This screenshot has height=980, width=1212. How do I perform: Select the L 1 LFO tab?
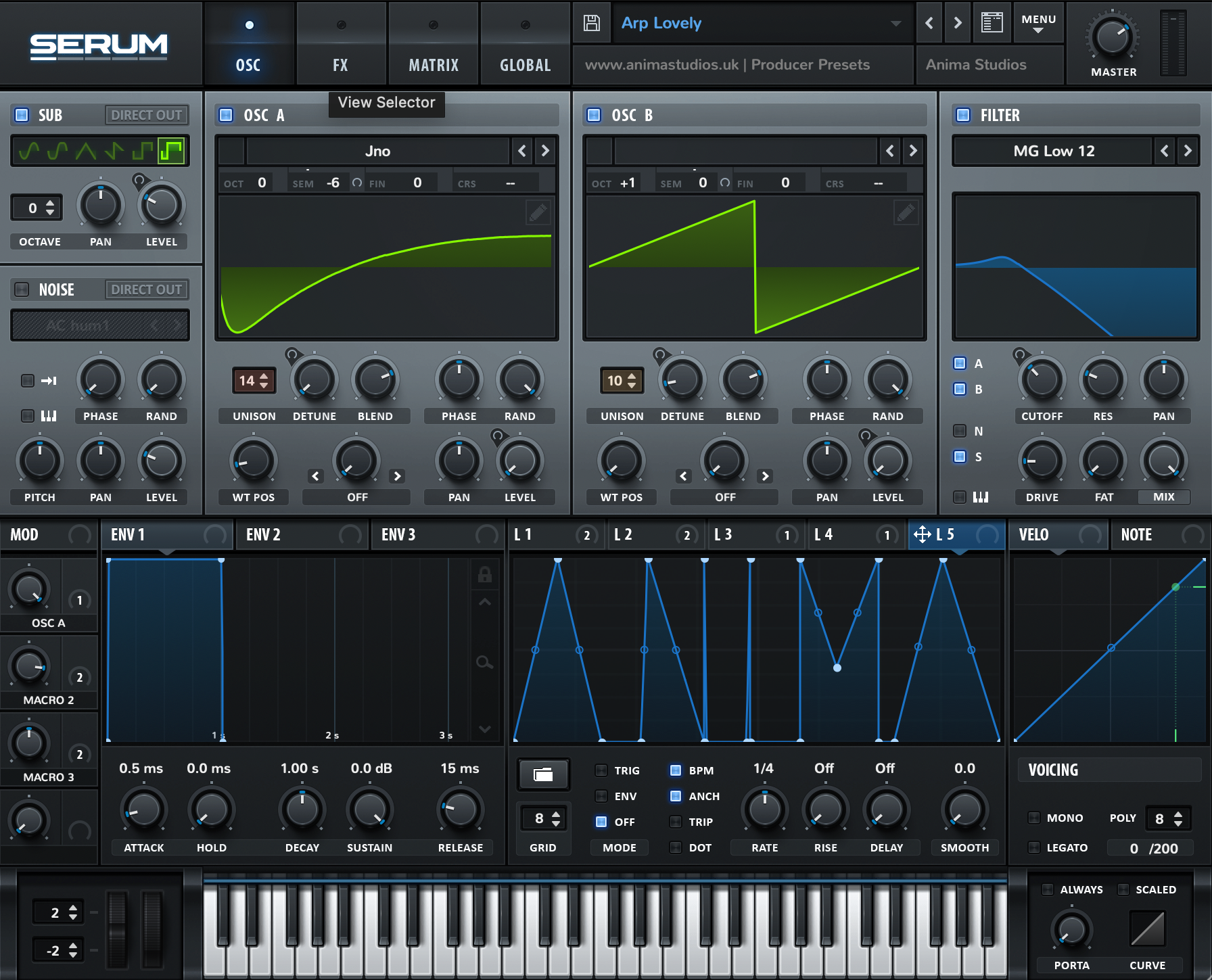(556, 535)
